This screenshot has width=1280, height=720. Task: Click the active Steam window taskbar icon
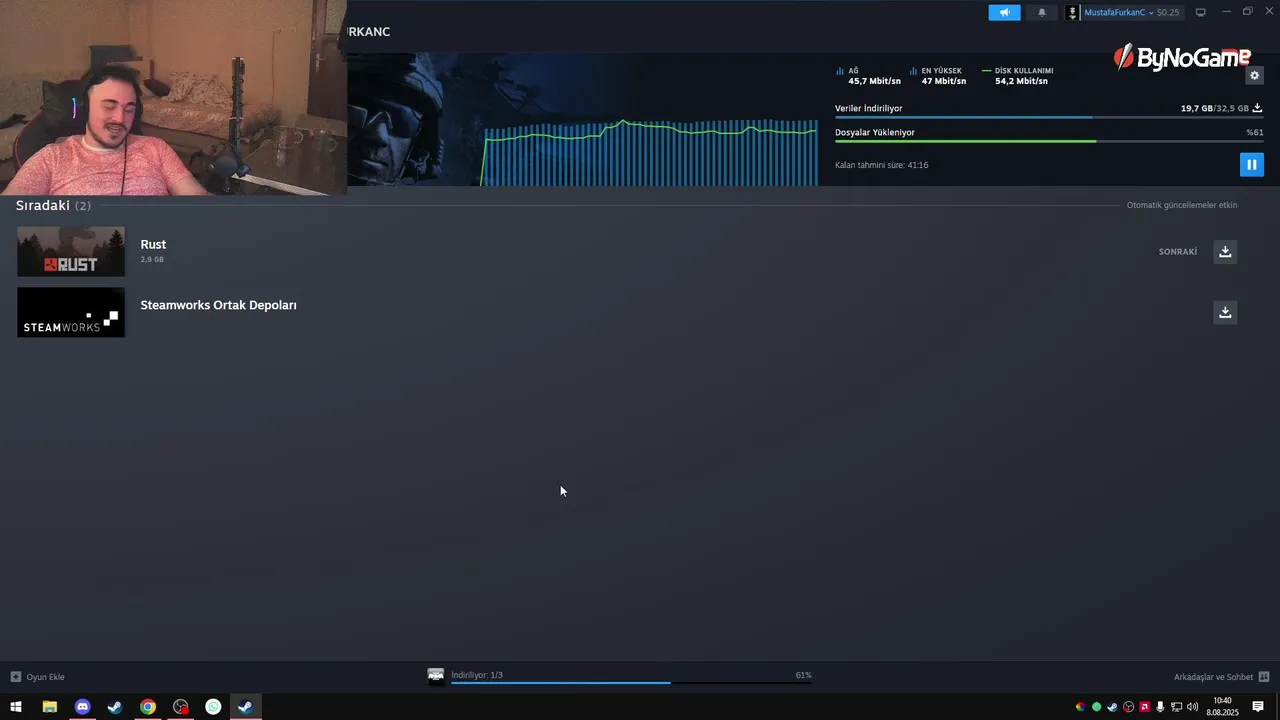click(x=245, y=707)
